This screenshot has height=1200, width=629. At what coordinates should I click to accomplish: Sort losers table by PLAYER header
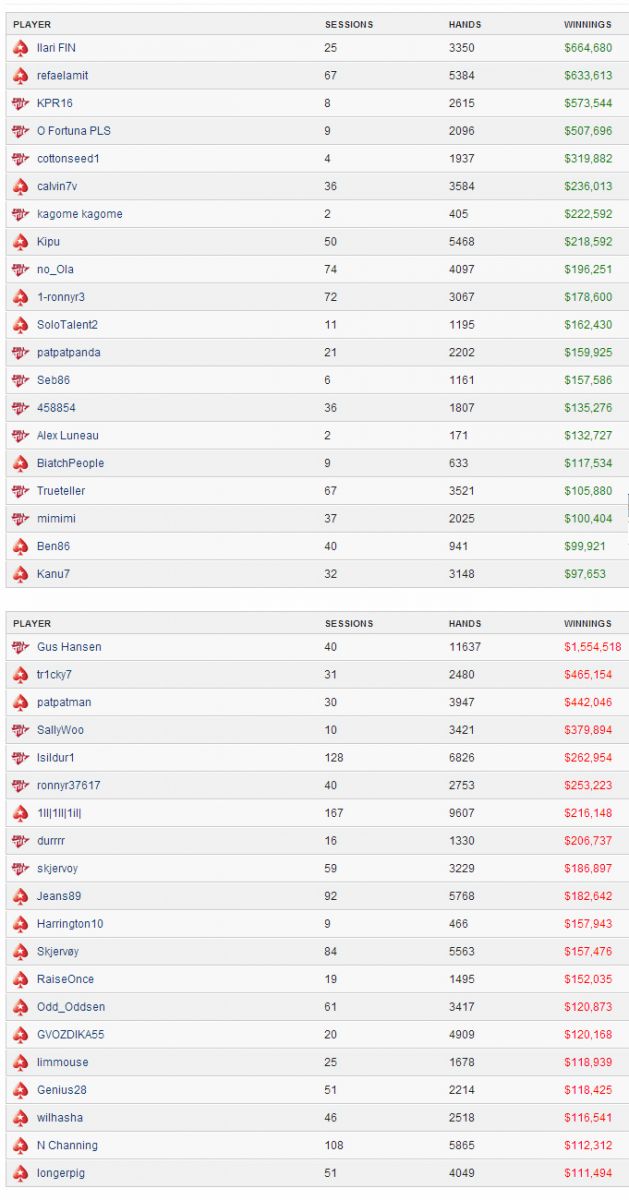(x=32, y=623)
